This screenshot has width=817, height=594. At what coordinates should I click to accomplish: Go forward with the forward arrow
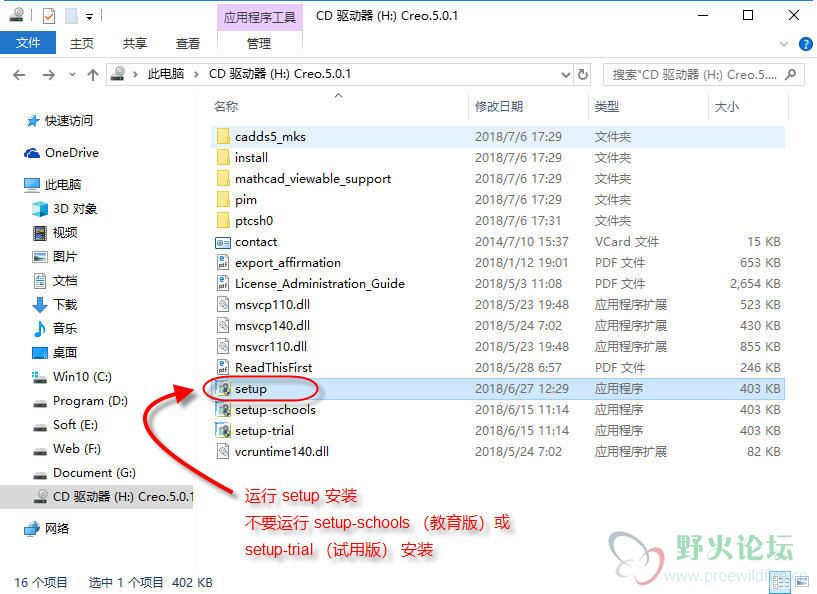coord(48,75)
